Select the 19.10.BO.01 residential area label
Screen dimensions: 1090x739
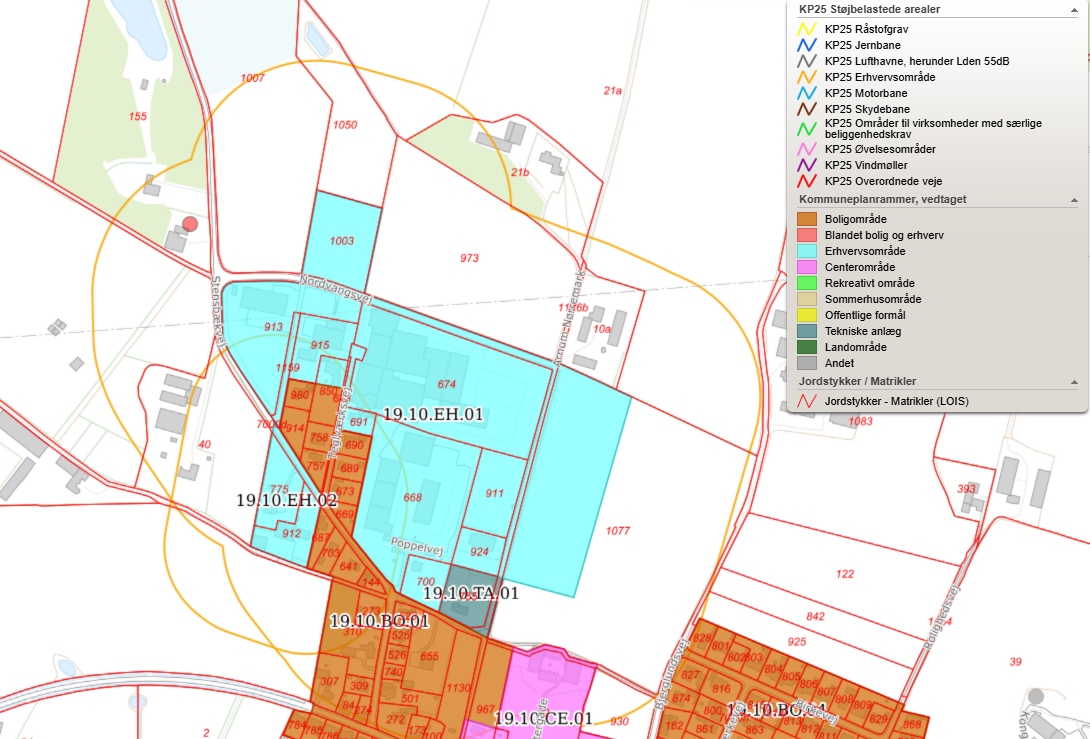379,621
